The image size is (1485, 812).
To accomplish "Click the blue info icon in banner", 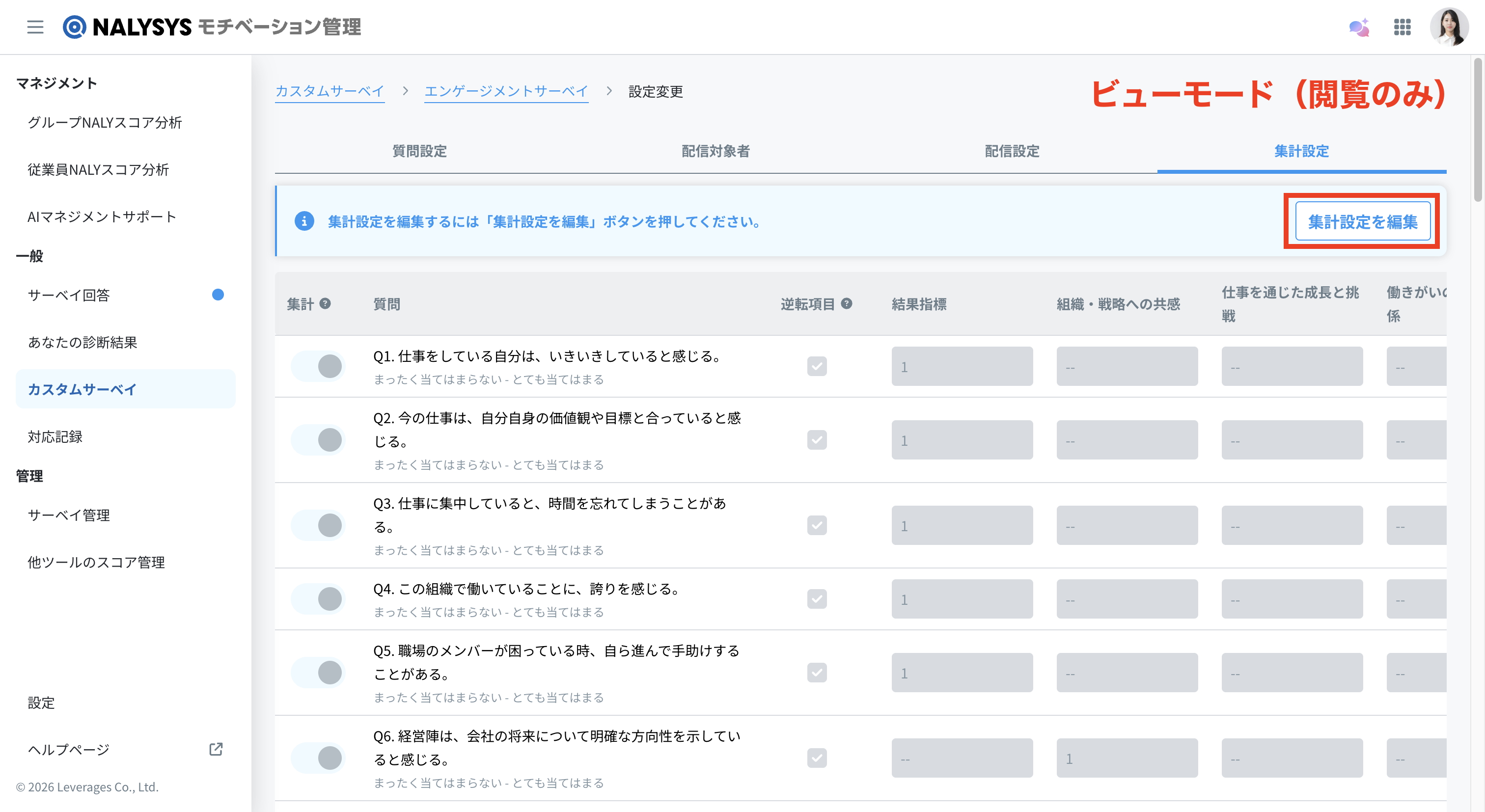I will point(304,221).
